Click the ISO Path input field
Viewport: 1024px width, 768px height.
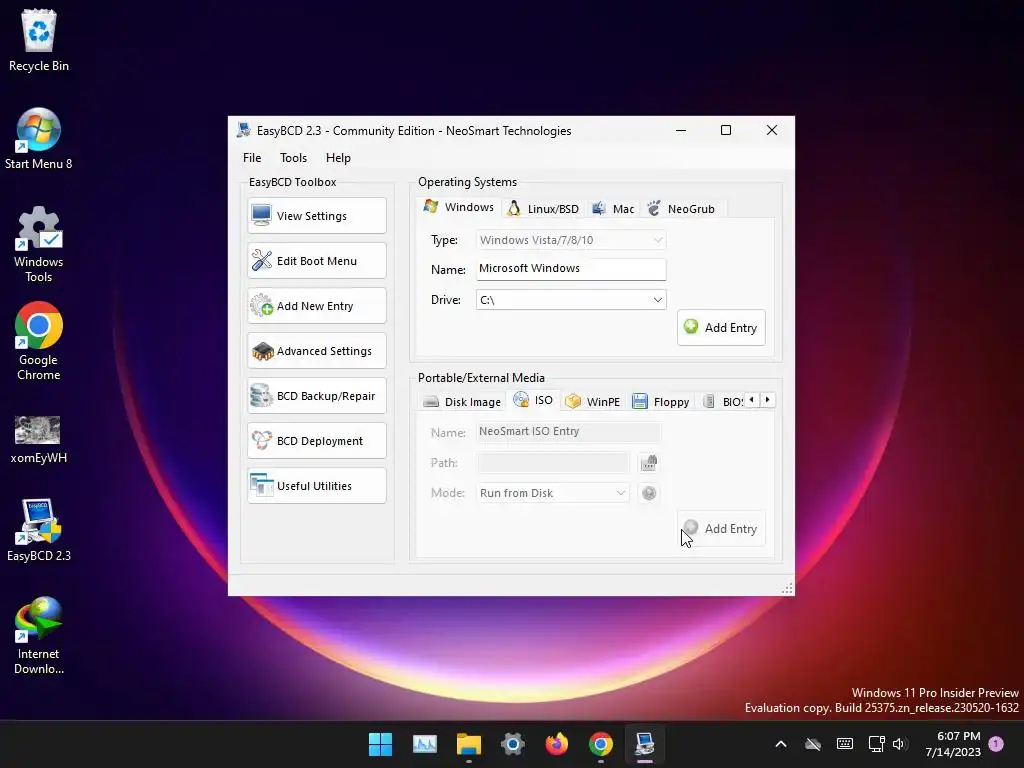click(552, 463)
